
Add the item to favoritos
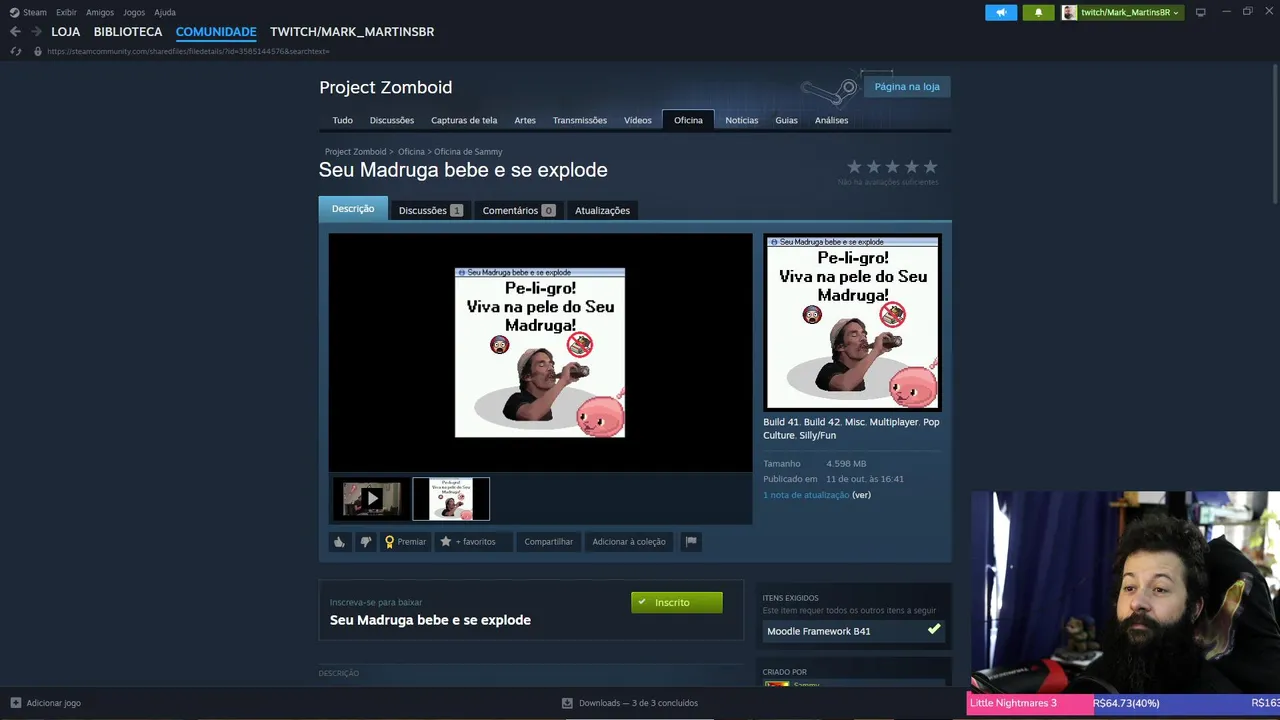point(472,542)
